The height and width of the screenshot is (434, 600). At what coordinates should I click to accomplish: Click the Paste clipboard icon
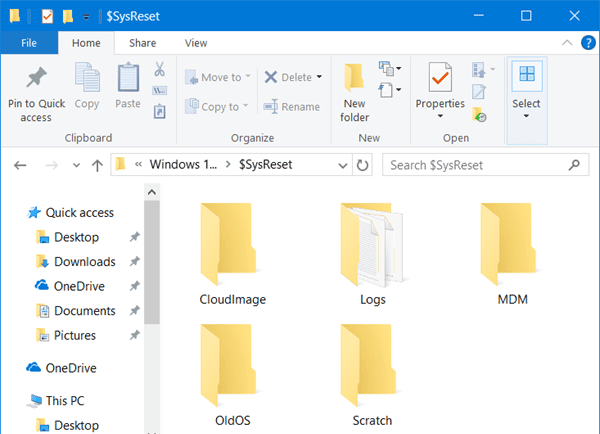click(128, 78)
